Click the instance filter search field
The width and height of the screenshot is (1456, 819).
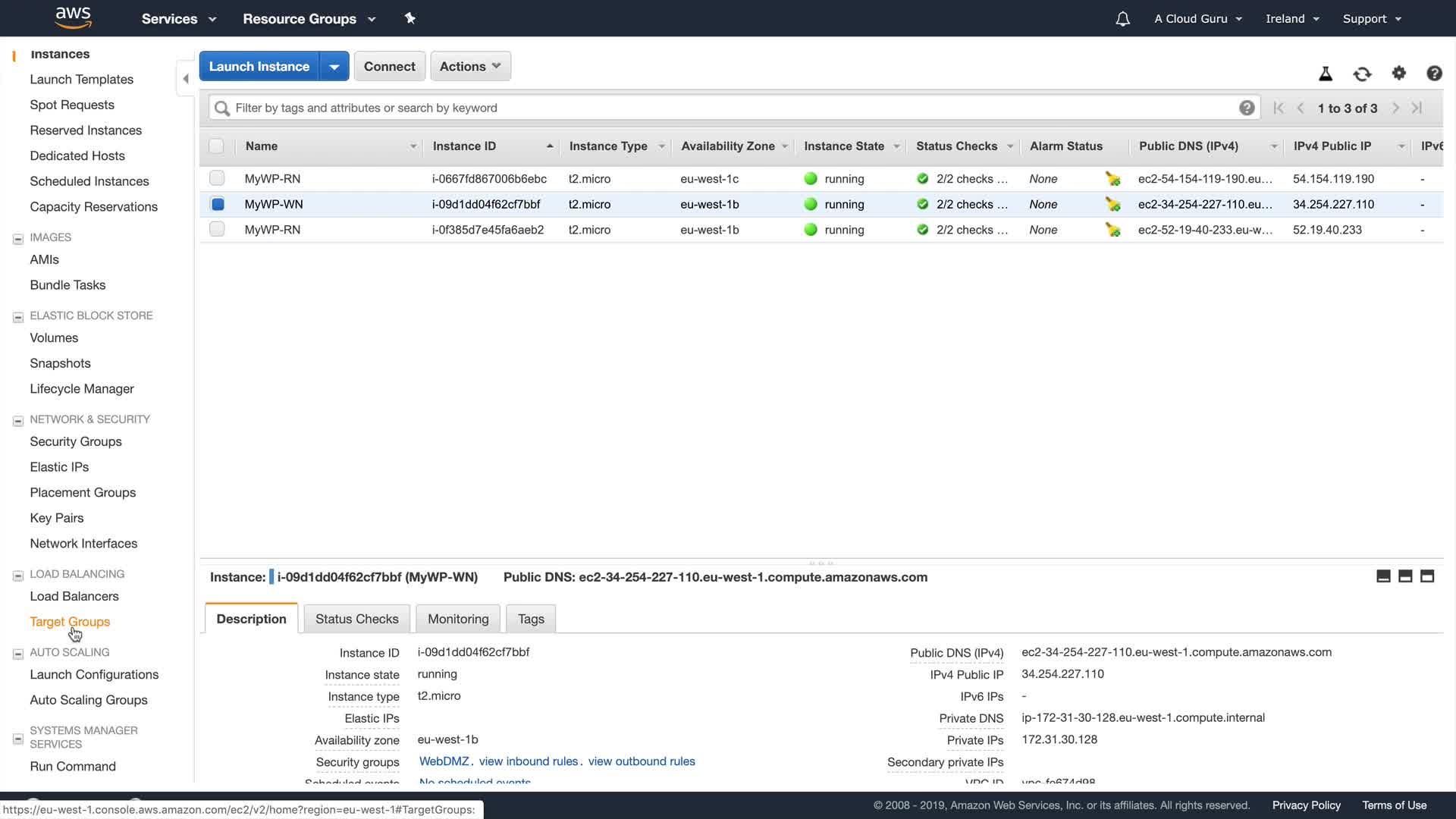[x=728, y=108]
